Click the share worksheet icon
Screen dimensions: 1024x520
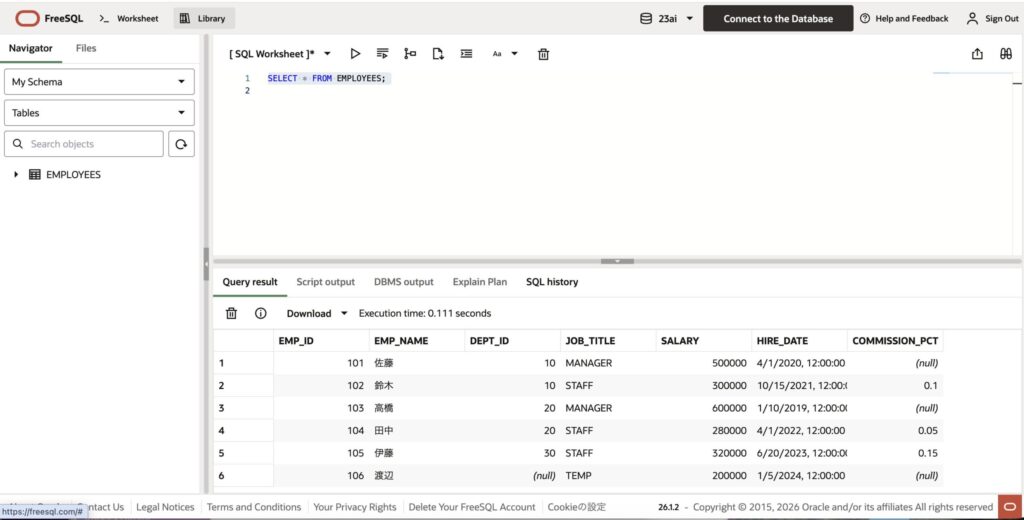click(977, 54)
